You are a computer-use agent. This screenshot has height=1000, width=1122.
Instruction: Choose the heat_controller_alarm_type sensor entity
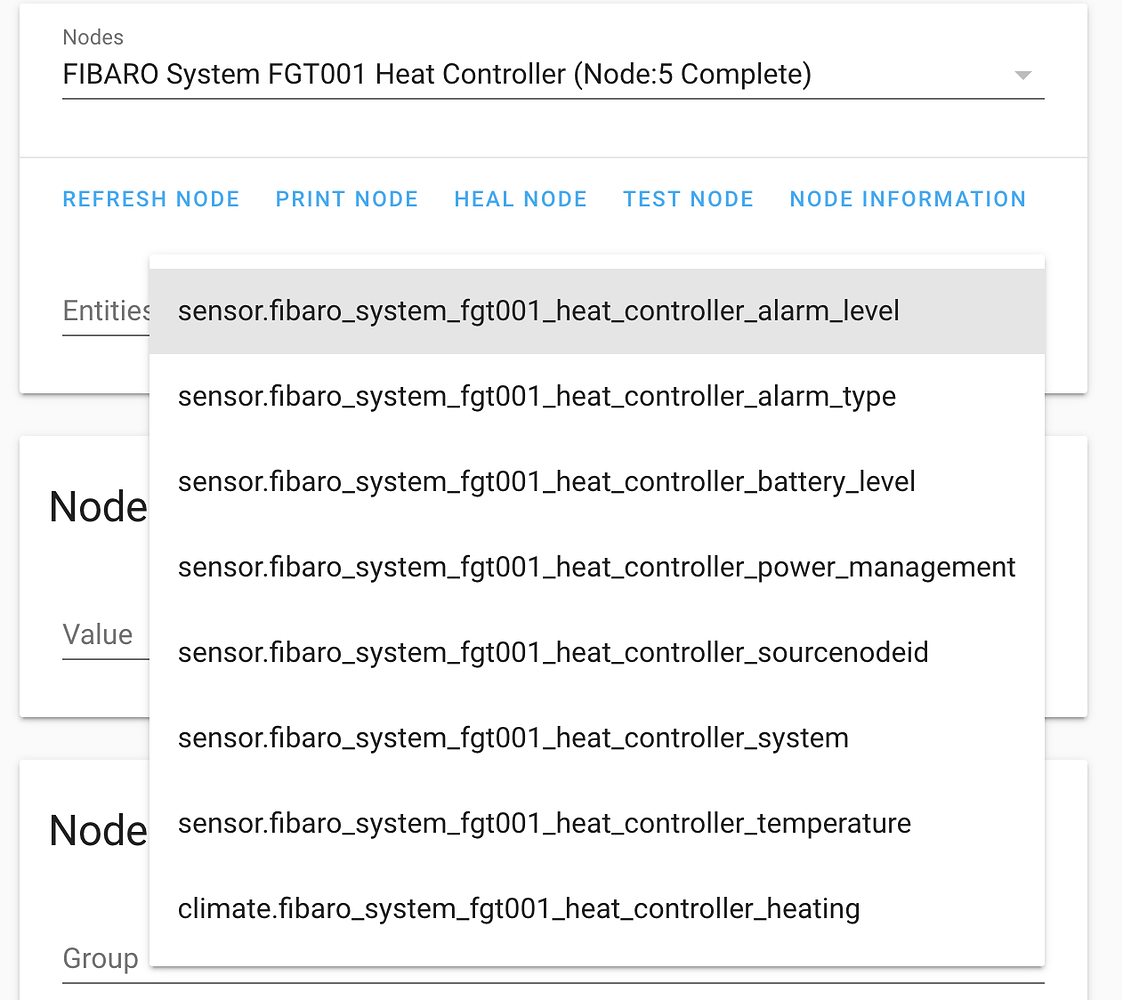(x=536, y=396)
